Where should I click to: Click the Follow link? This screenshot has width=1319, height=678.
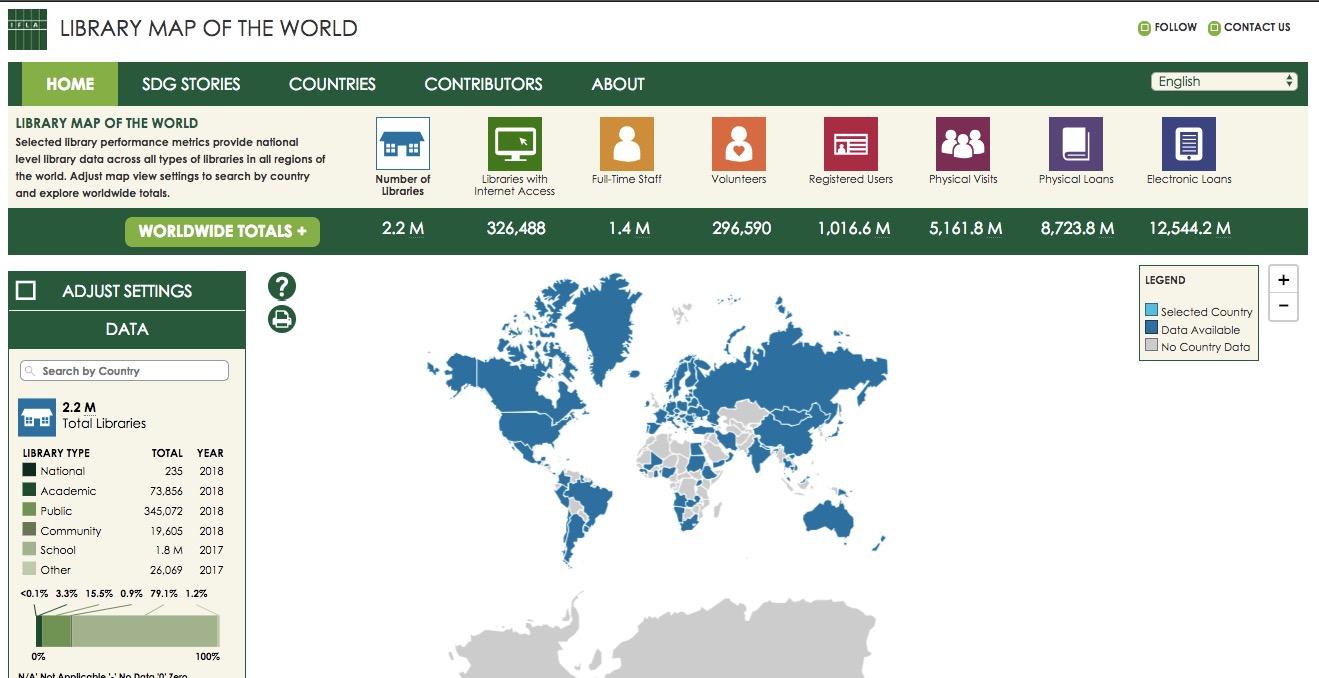coord(1167,27)
